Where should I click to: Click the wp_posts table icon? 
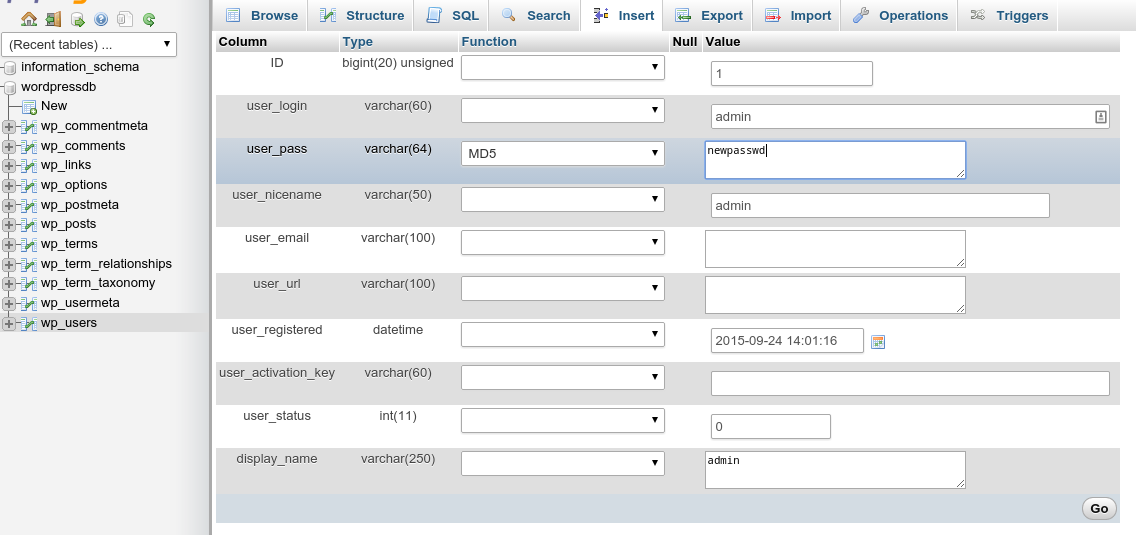pos(29,225)
